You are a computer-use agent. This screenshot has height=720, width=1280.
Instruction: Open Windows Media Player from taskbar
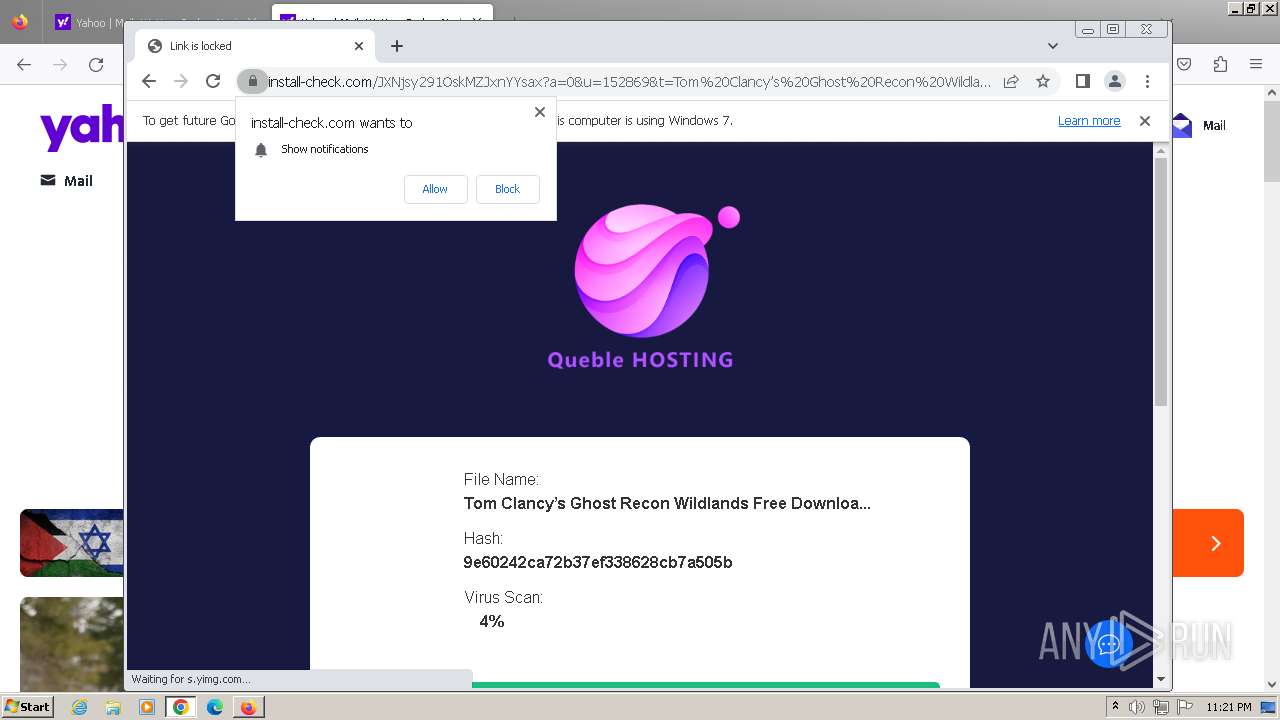(147, 707)
